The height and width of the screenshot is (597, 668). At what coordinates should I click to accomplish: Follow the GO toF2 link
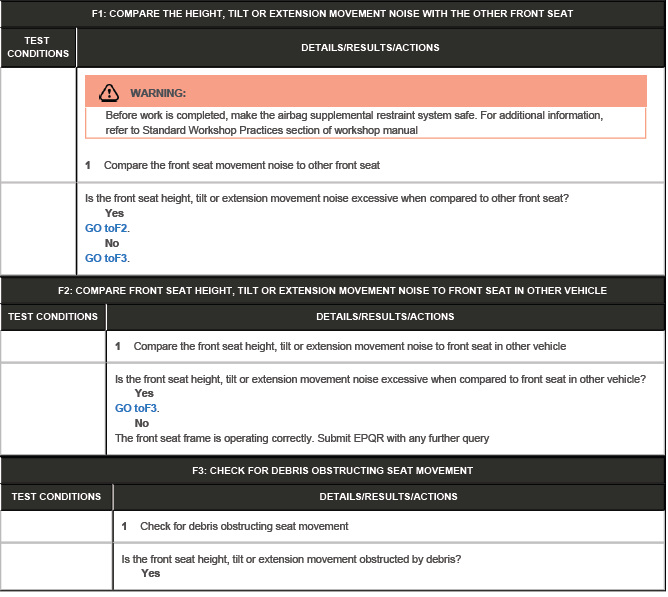coord(107,228)
